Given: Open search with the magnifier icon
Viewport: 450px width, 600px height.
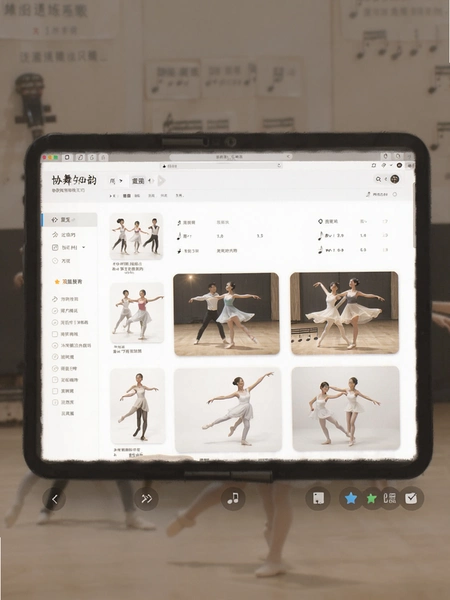Looking at the screenshot, I should coord(378,179).
